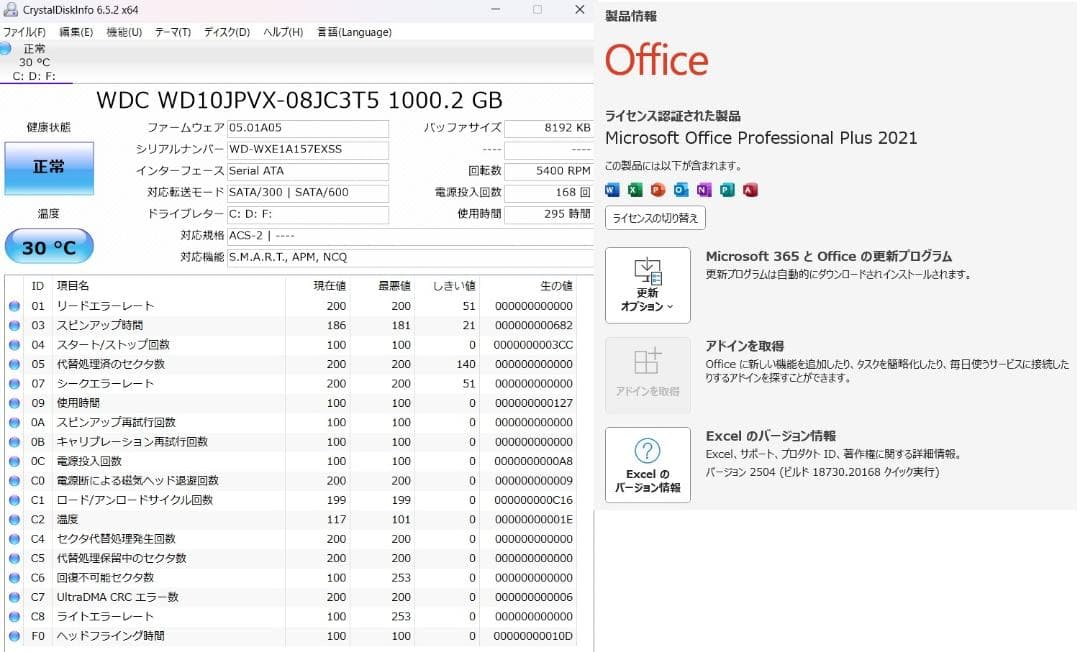This screenshot has width=1080, height=652.
Task: Select the disk tab showing 正常 30 °C
Action: point(34,62)
